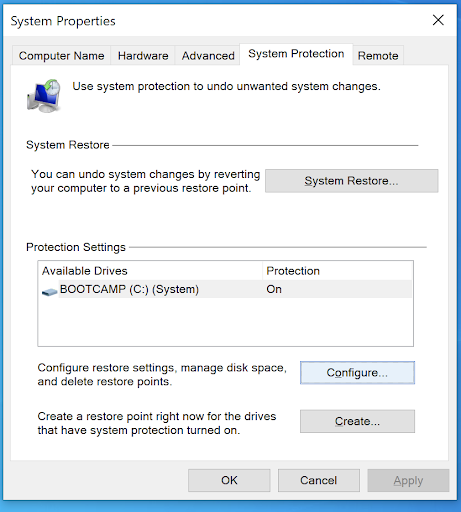This screenshot has height=512, width=461.
Task: Click the BOOTCAMP drive icon
Action: [x=49, y=292]
